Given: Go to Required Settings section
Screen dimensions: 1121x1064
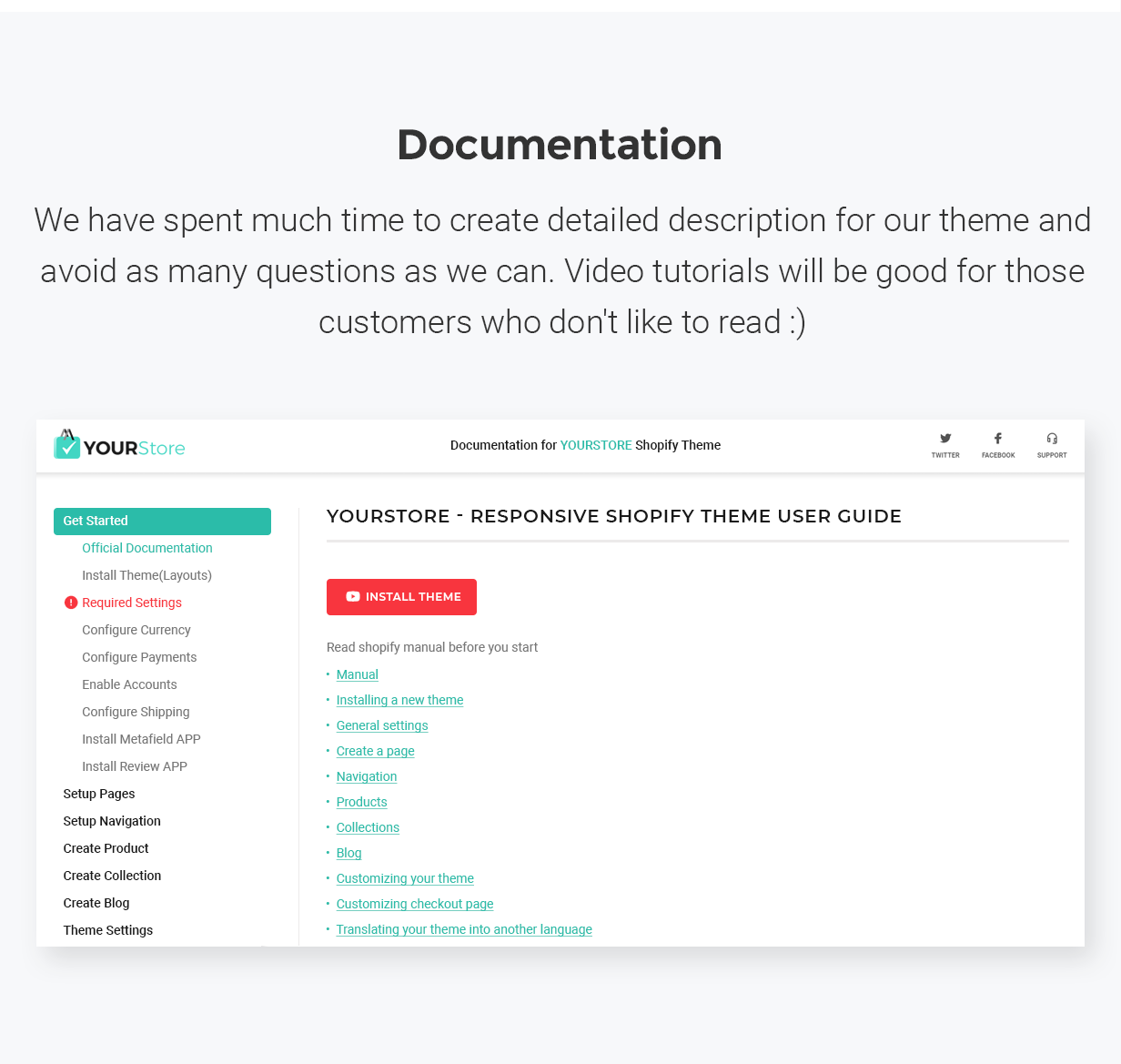Looking at the screenshot, I should pos(132,603).
